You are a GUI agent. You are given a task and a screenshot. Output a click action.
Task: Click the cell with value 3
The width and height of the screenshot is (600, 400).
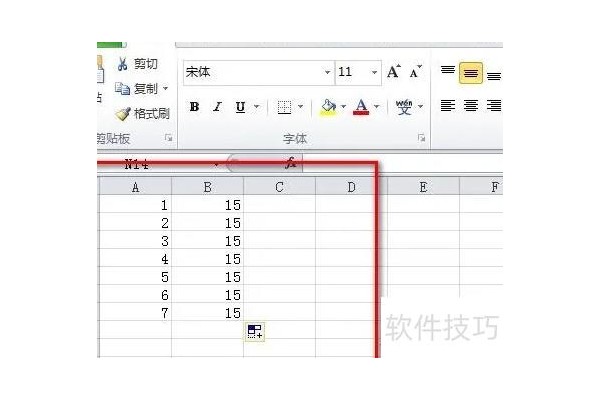135,241
